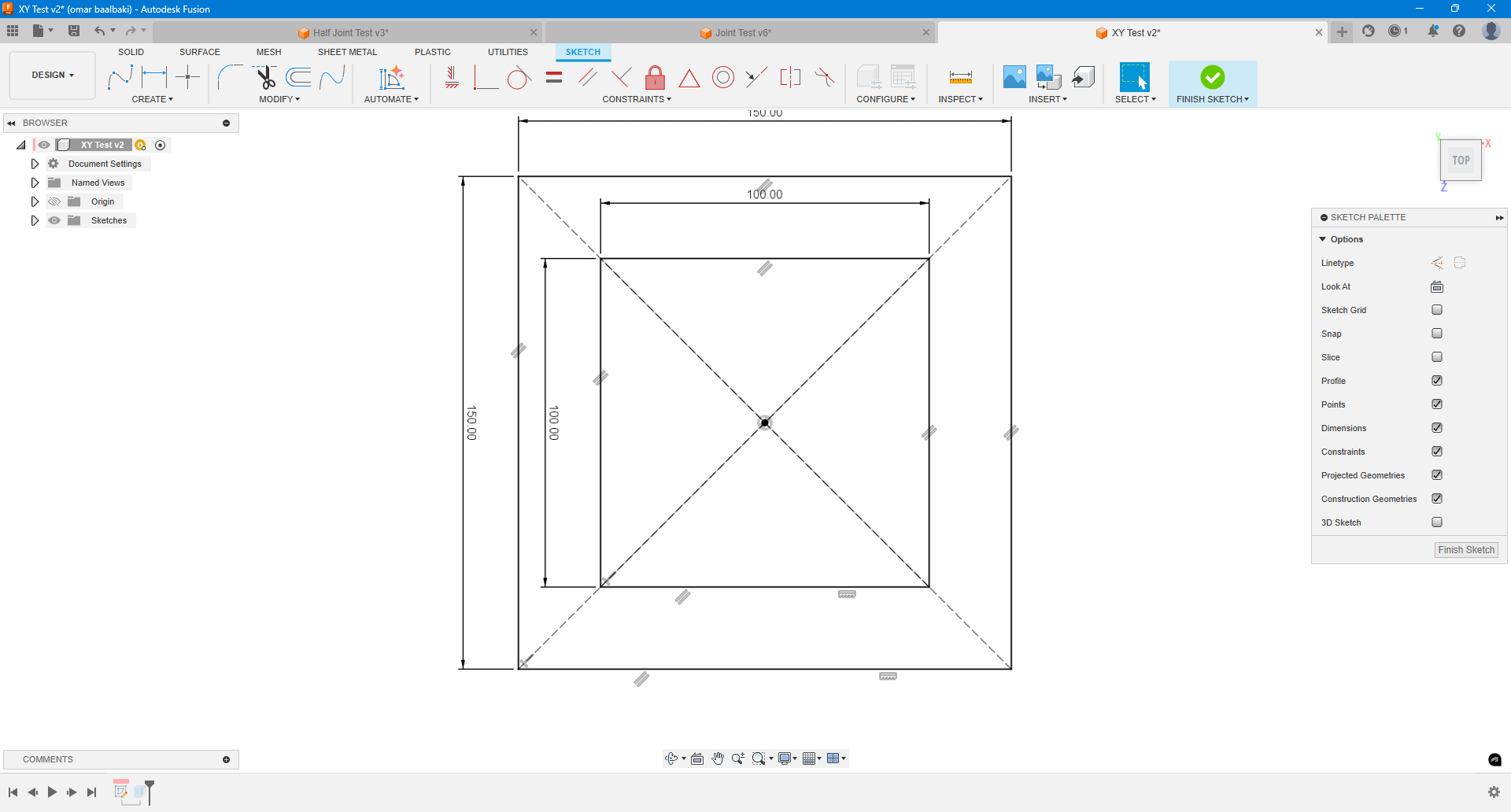Enable the Sketch Grid checkbox
The height and width of the screenshot is (812, 1511).
coord(1437,310)
